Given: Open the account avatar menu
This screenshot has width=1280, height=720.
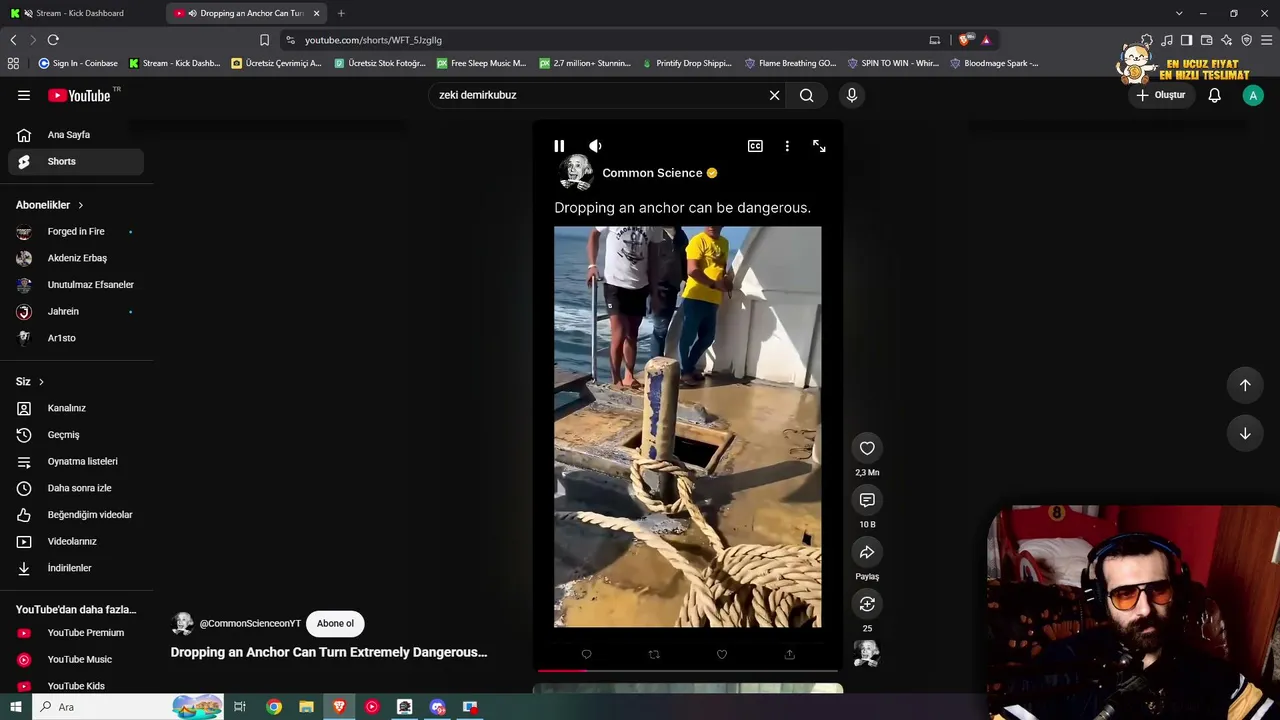Looking at the screenshot, I should point(1253,95).
